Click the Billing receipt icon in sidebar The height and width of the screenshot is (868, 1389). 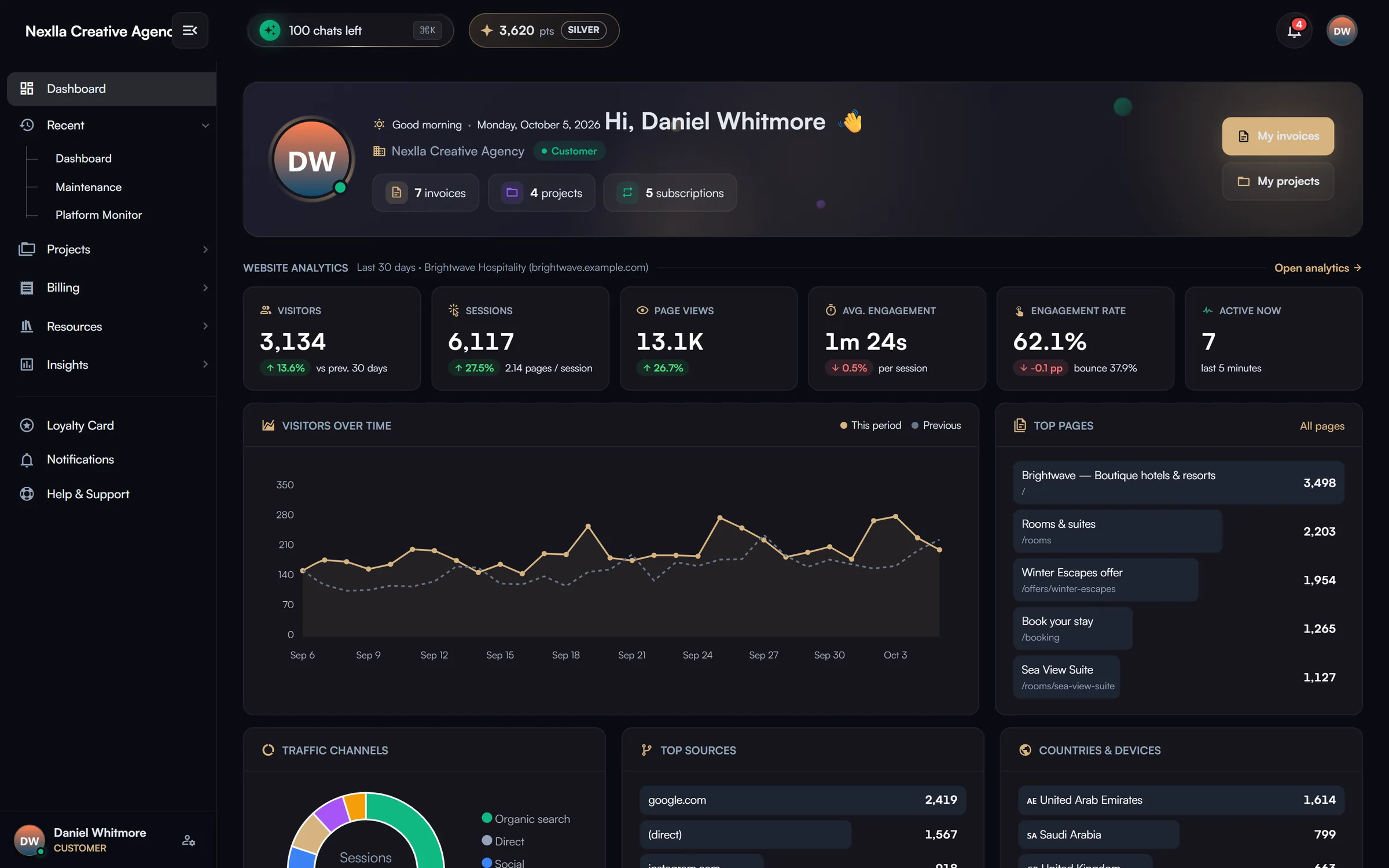pyautogui.click(x=27, y=288)
